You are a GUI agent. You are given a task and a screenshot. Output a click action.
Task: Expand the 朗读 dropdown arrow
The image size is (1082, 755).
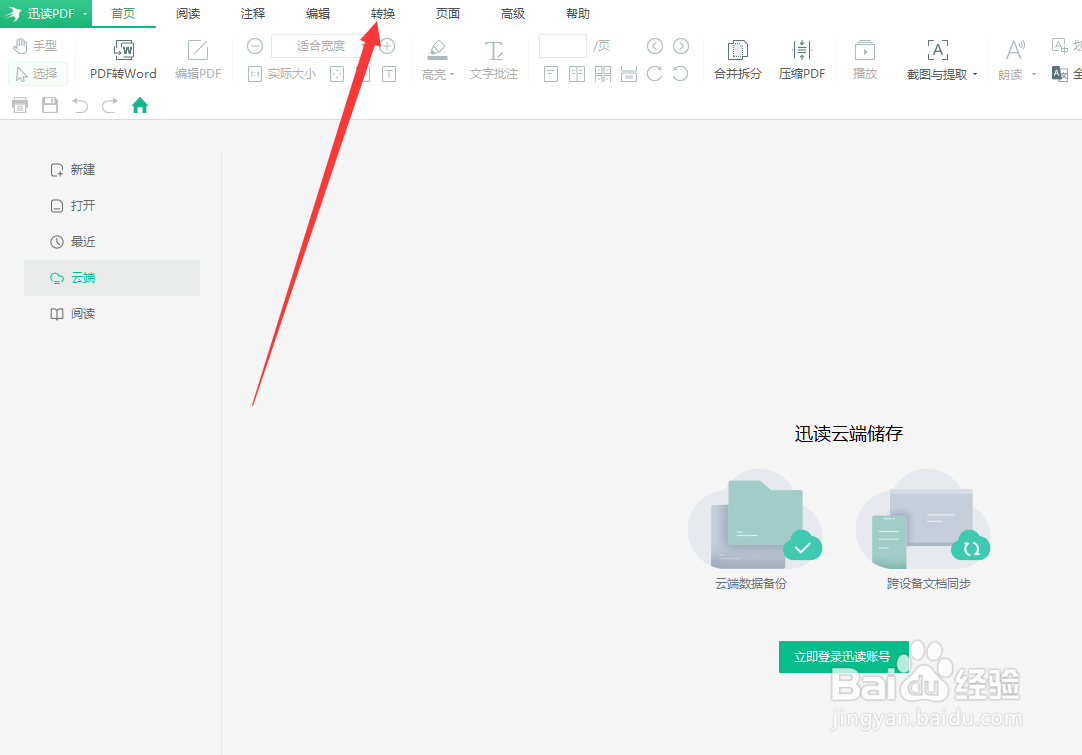pyautogui.click(x=1034, y=75)
